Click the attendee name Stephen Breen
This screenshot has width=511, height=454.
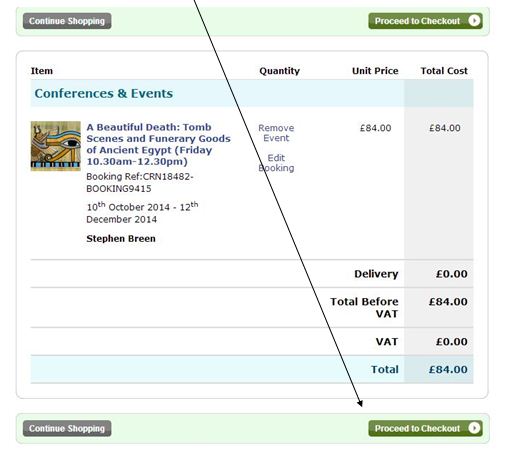point(121,239)
